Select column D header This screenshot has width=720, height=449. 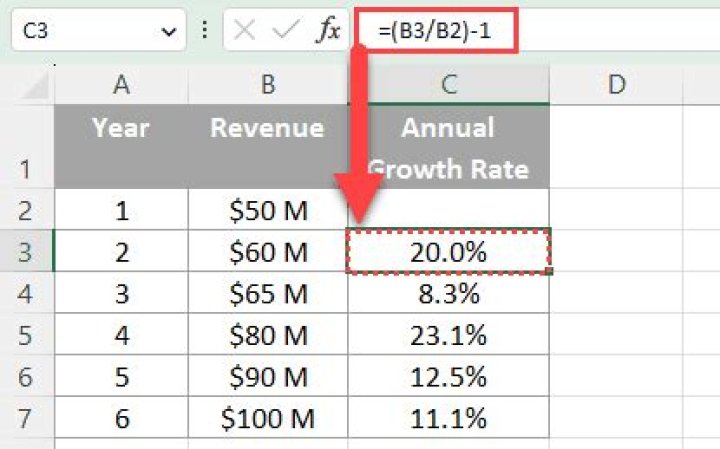[616, 85]
